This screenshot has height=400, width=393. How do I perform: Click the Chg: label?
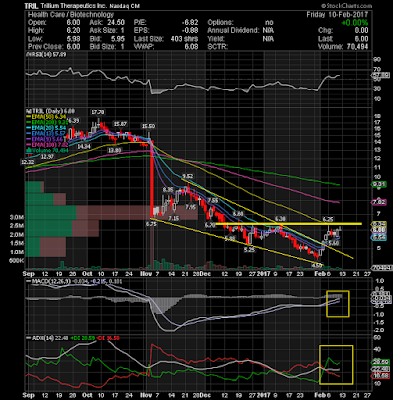pos(325,31)
